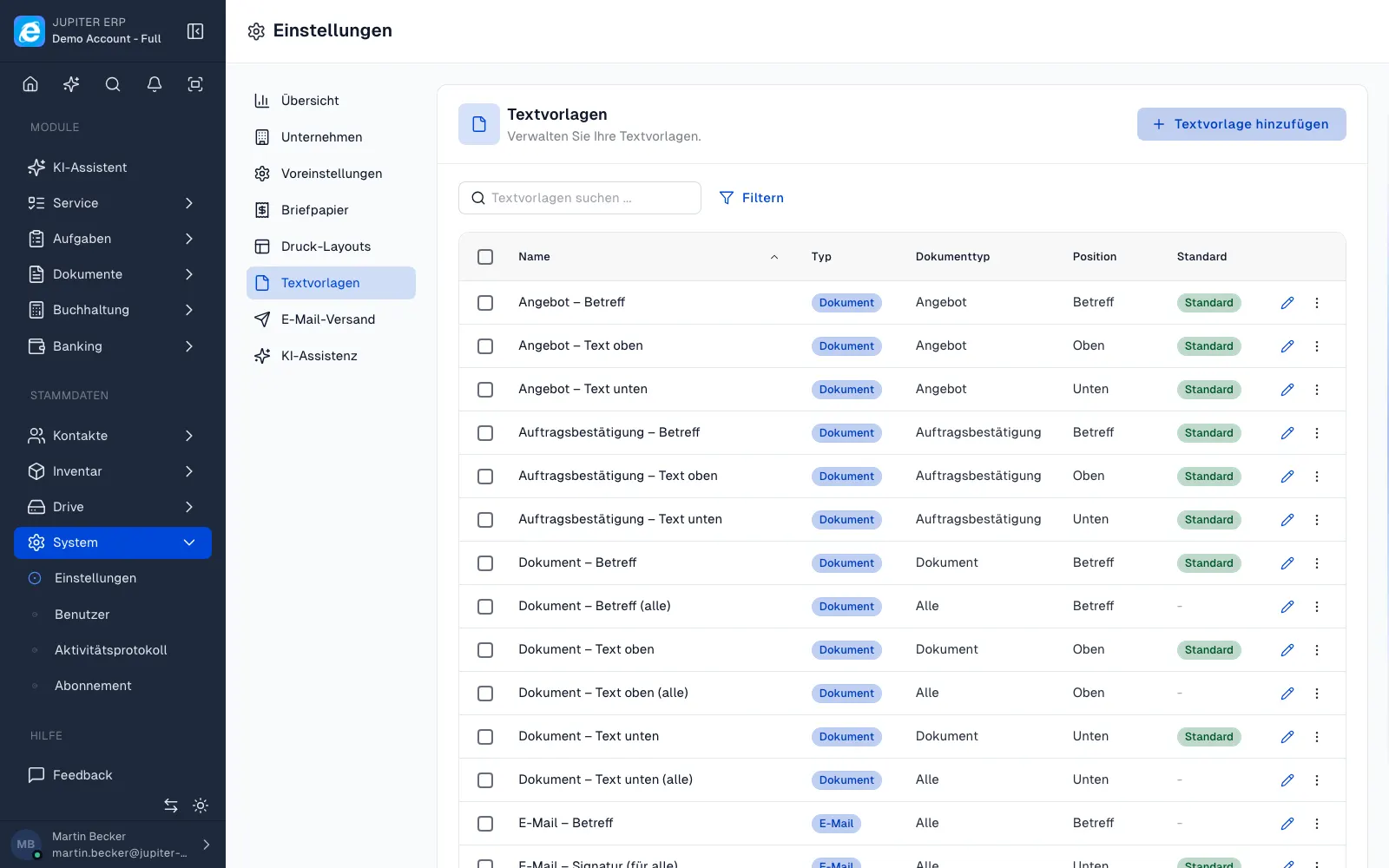Check the Dokument – Betreff (alle) row

click(485, 607)
